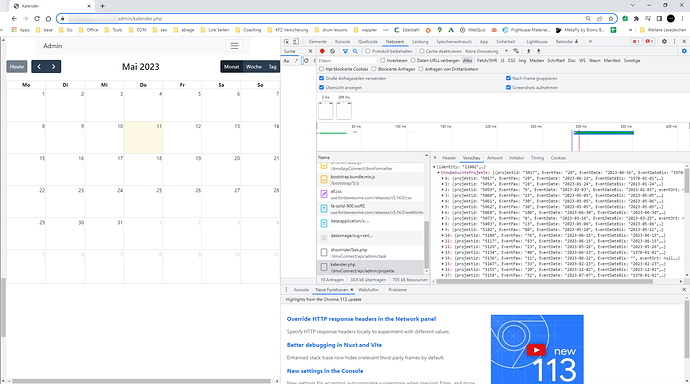Expand item 10 with projektid 5109
This screenshot has height=384, width=690.
coord(443,235)
